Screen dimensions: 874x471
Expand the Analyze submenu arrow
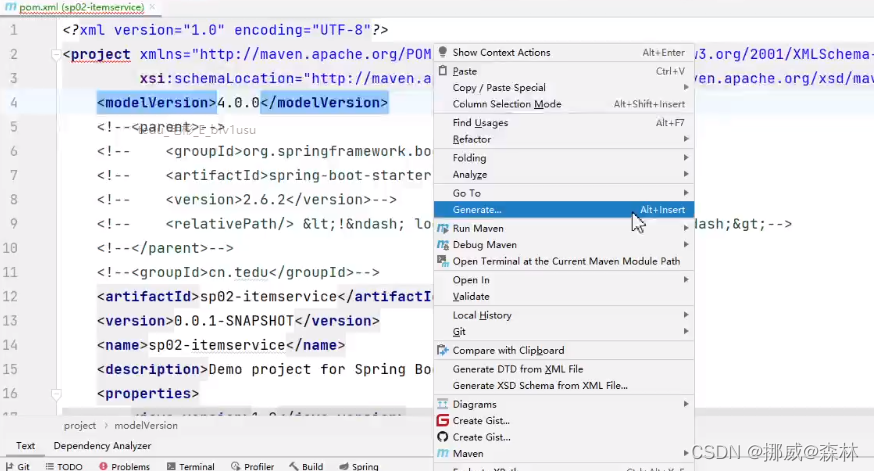coord(686,174)
